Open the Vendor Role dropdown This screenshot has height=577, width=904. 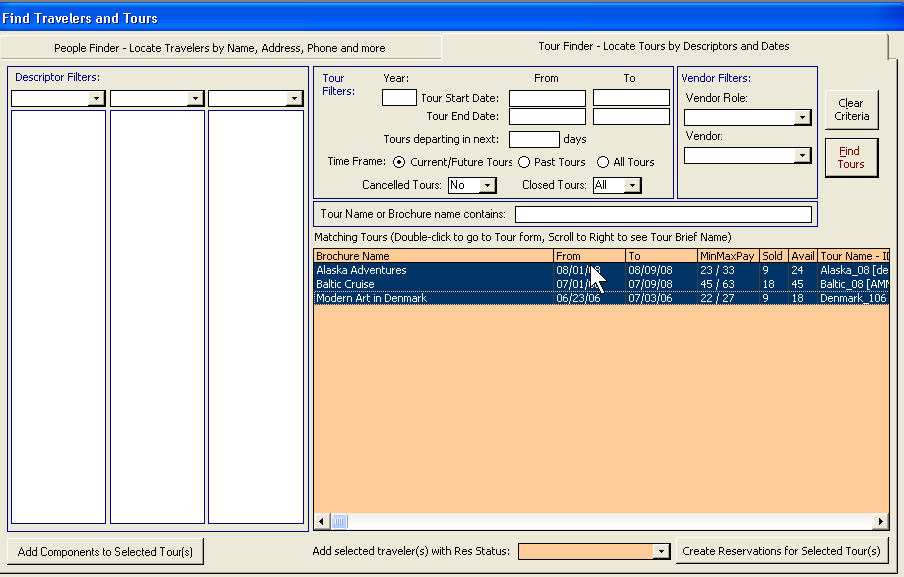(802, 118)
